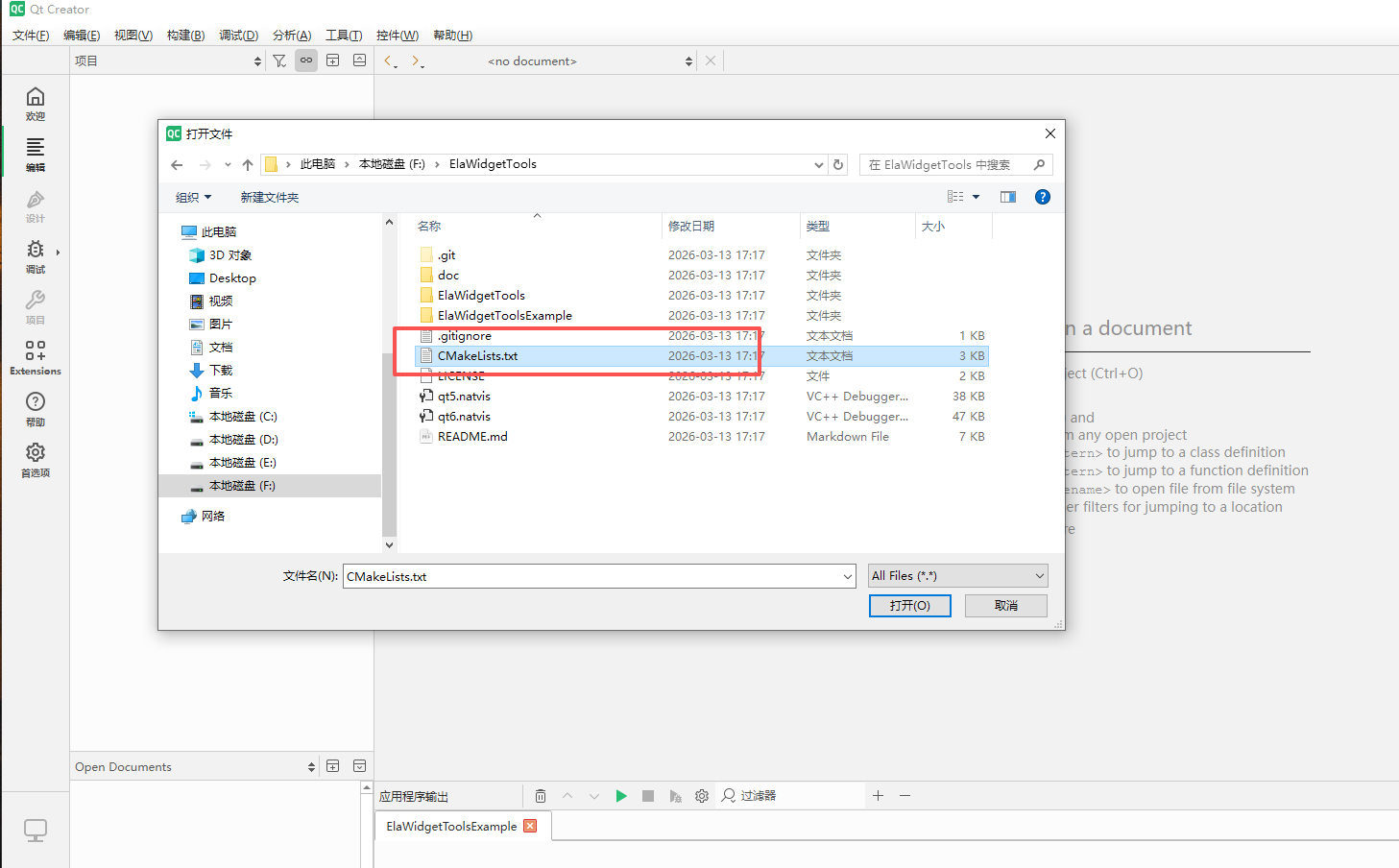Switch to Edit mode in sidebar
1399x868 pixels.
(36, 154)
